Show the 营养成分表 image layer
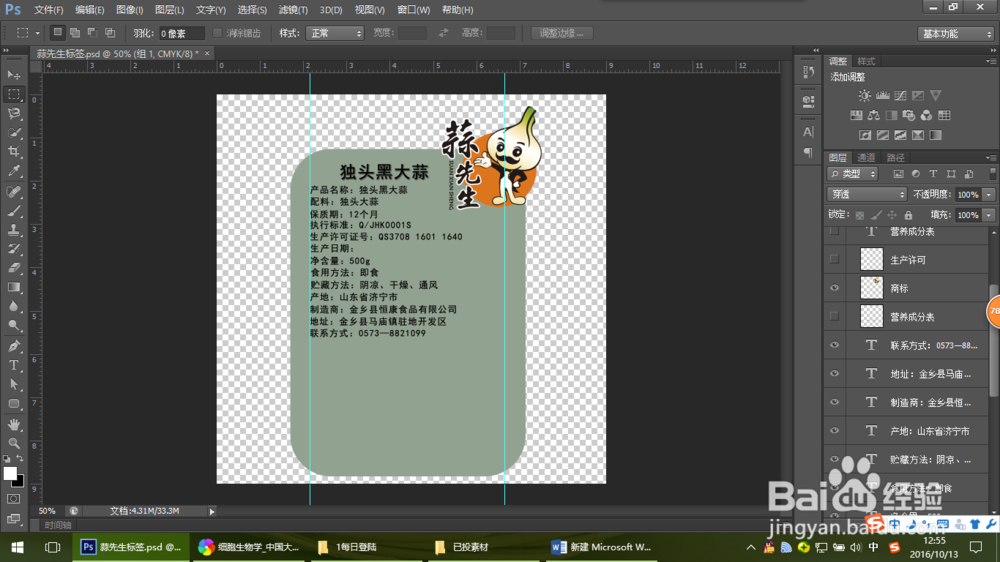This screenshot has width=1000, height=562. (834, 316)
